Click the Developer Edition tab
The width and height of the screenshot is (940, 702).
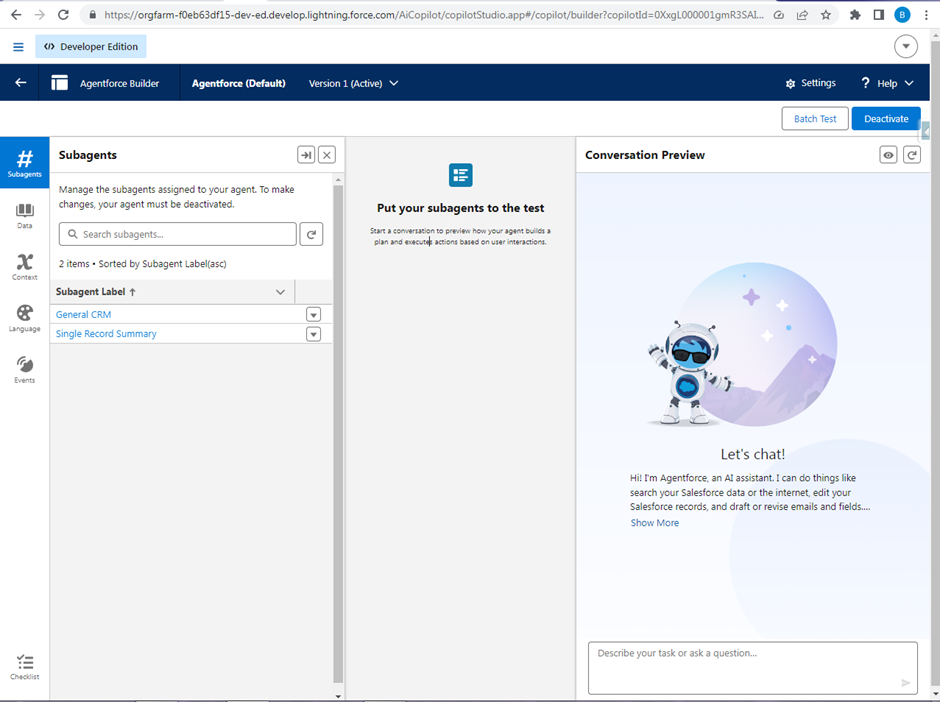(91, 47)
